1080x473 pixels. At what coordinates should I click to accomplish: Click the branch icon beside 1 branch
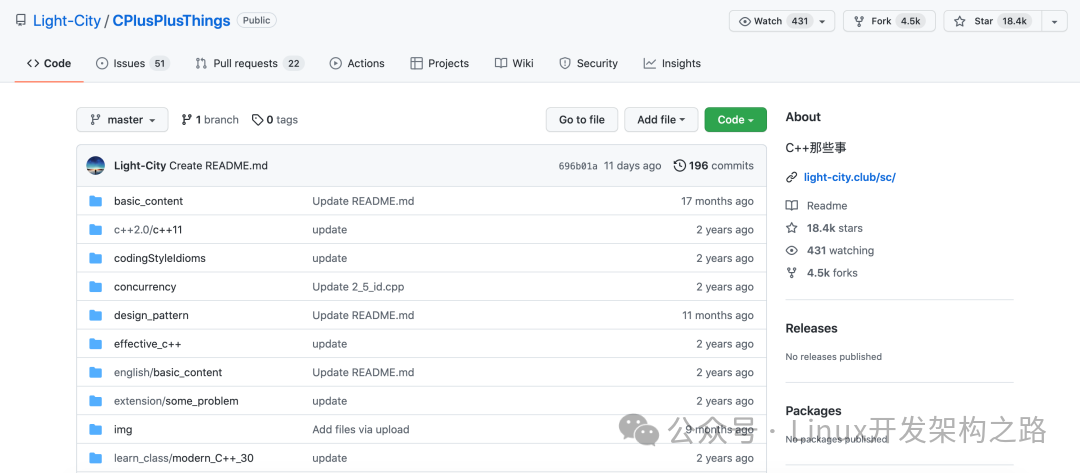tap(187, 120)
